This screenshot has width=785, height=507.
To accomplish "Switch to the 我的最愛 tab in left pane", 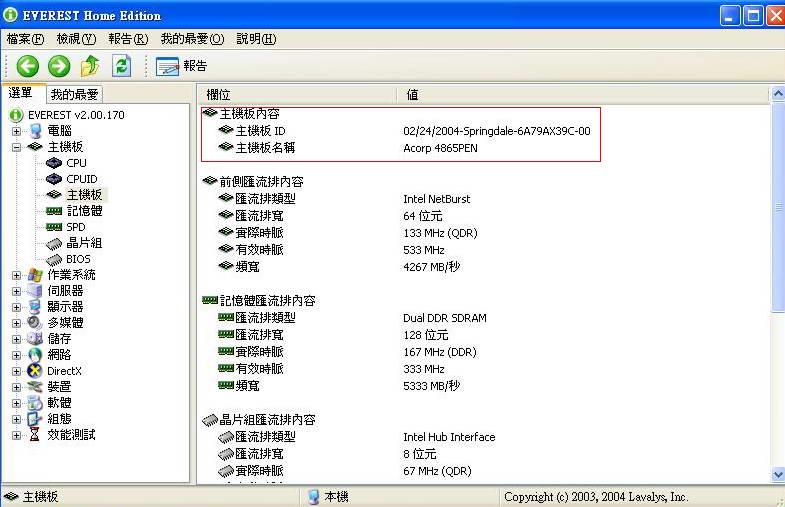I will (x=74, y=94).
